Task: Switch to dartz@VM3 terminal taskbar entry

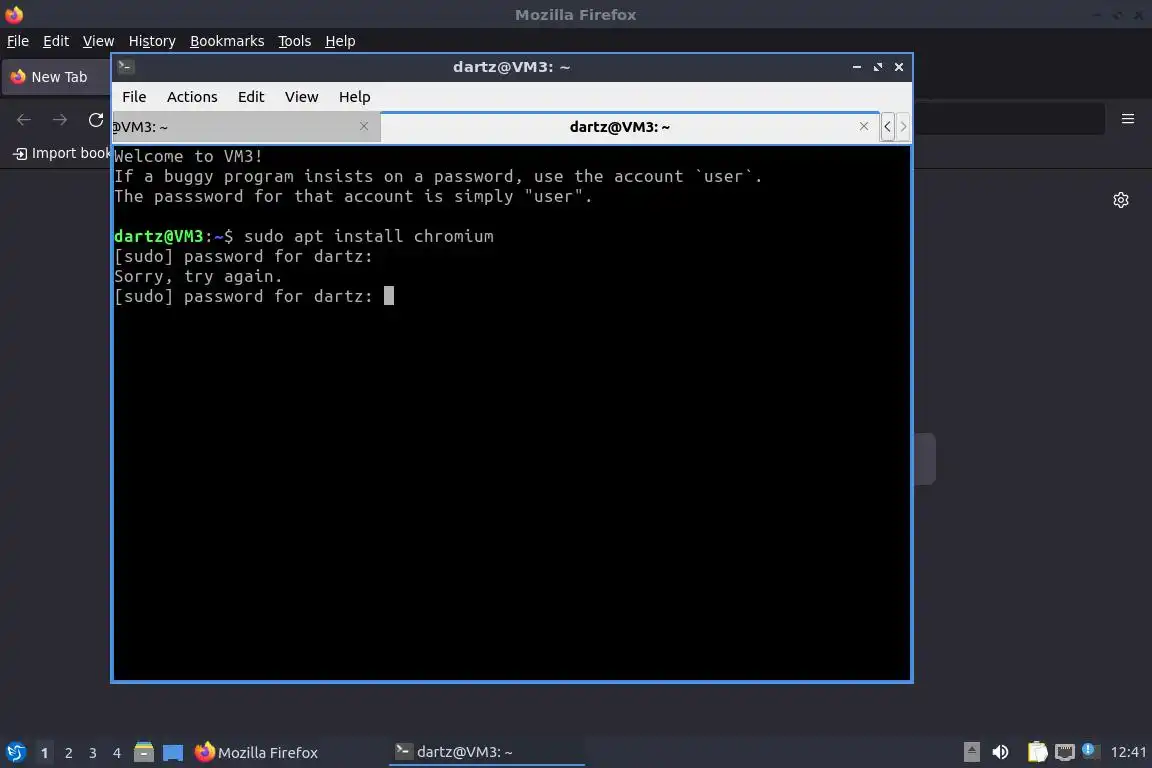Action: click(x=486, y=752)
